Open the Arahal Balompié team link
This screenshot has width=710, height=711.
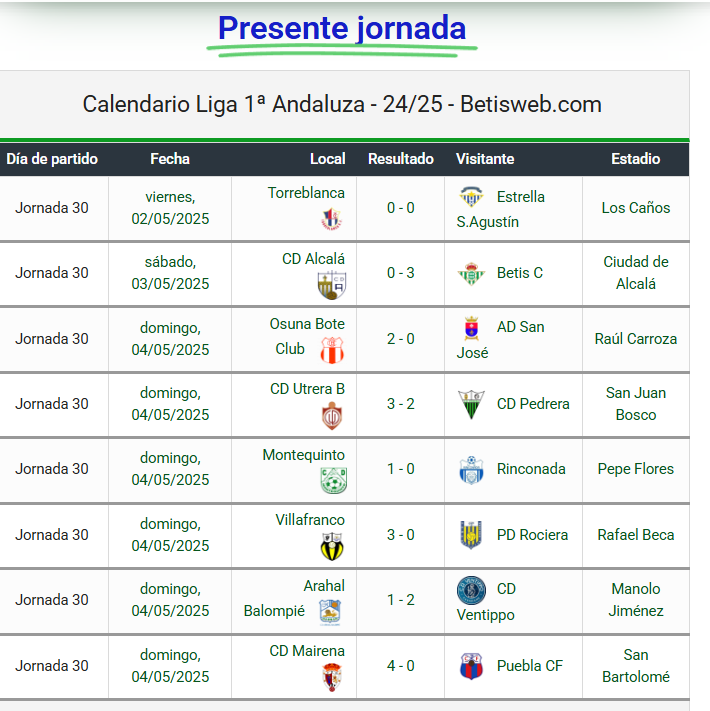pyautogui.click(x=294, y=599)
